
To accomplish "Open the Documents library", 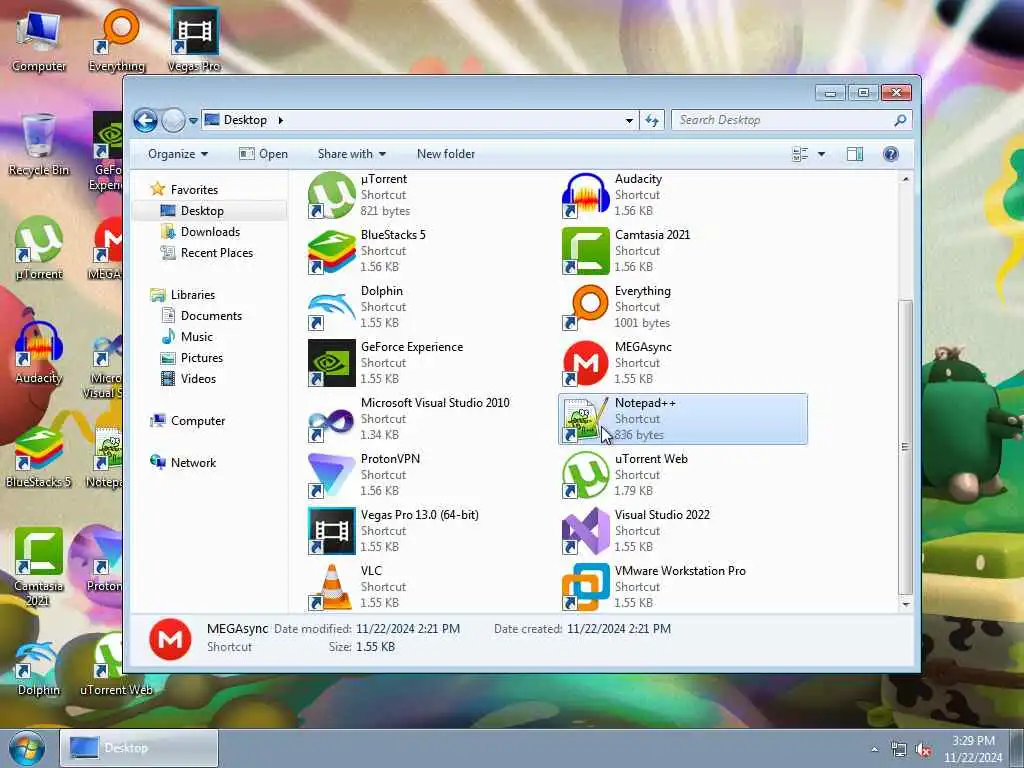I will [x=211, y=315].
